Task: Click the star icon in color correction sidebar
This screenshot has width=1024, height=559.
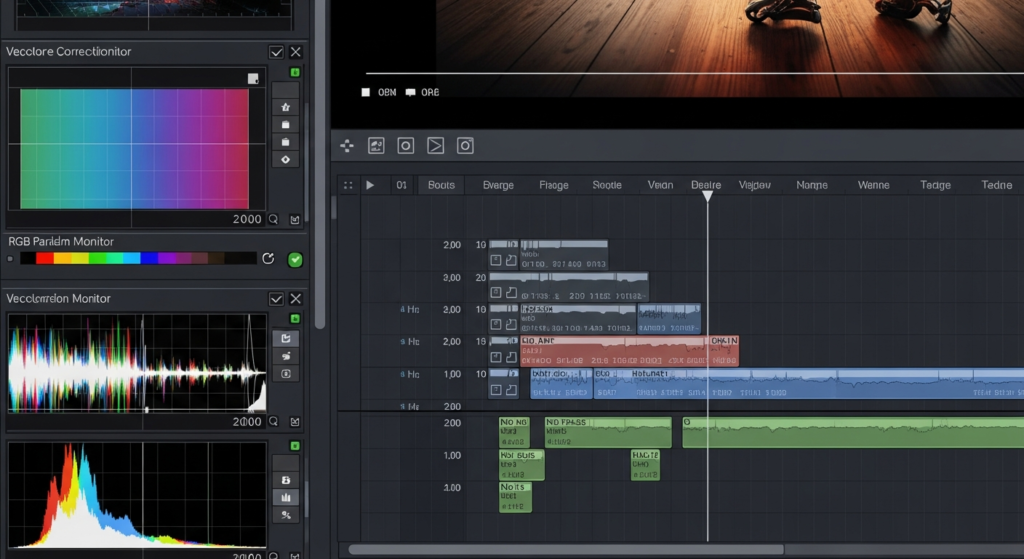Action: click(x=286, y=106)
